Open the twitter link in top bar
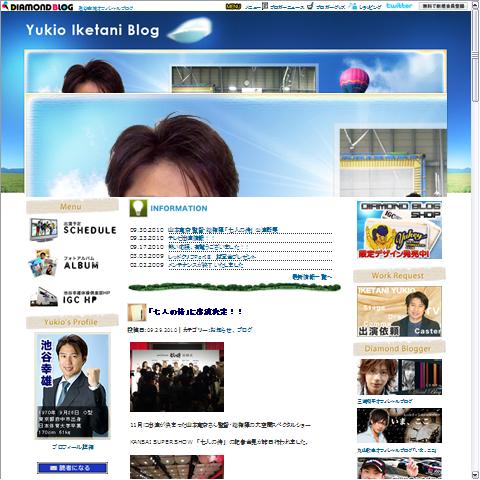The width and height of the screenshot is (480, 480). tap(399, 6)
